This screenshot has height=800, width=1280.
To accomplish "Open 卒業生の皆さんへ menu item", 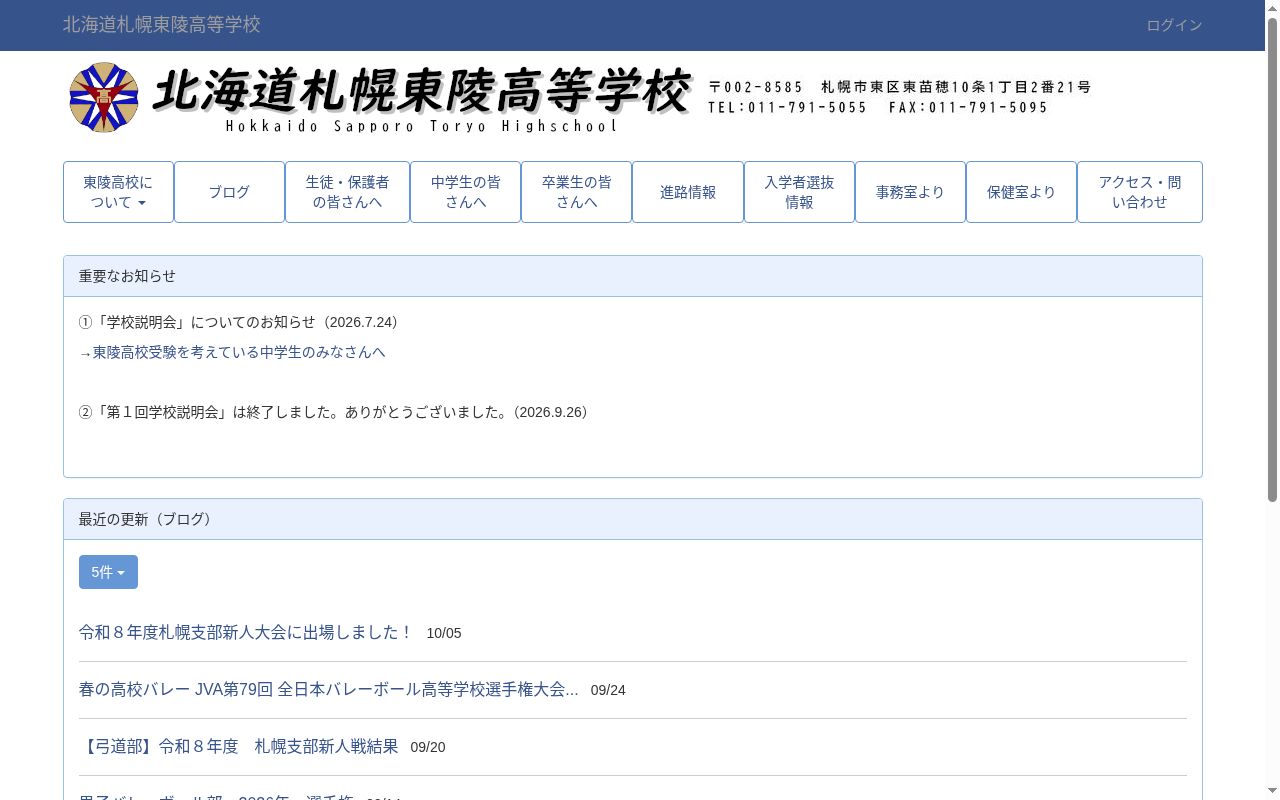I will [576, 192].
